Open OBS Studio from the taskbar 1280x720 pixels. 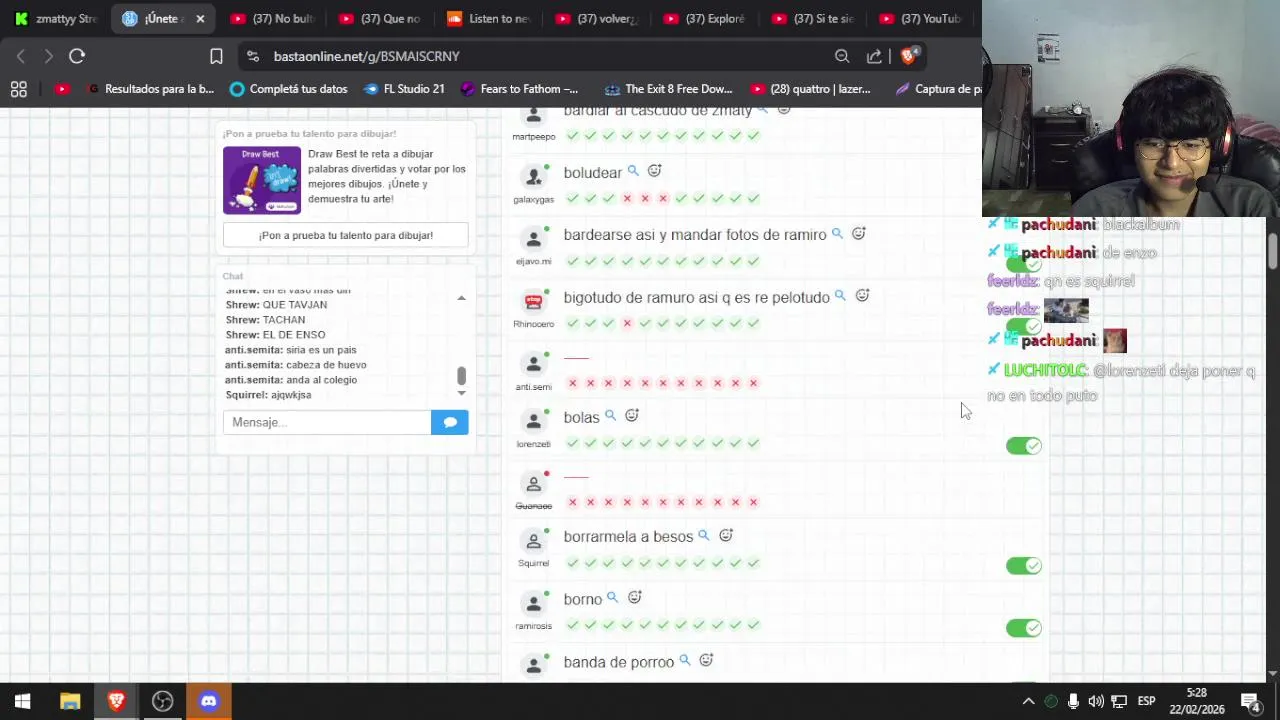point(162,701)
